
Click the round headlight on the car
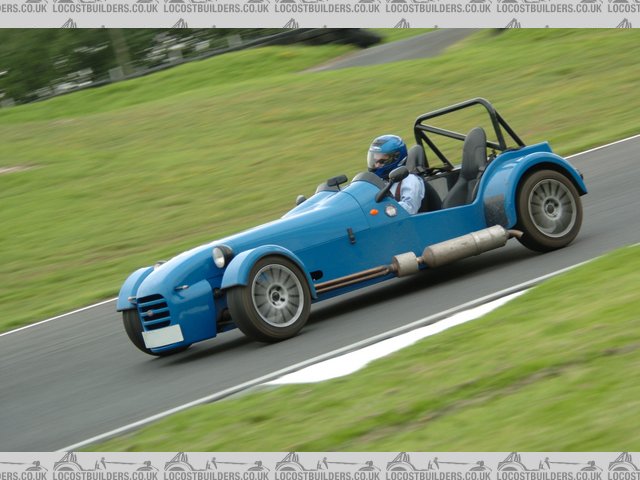tap(221, 257)
